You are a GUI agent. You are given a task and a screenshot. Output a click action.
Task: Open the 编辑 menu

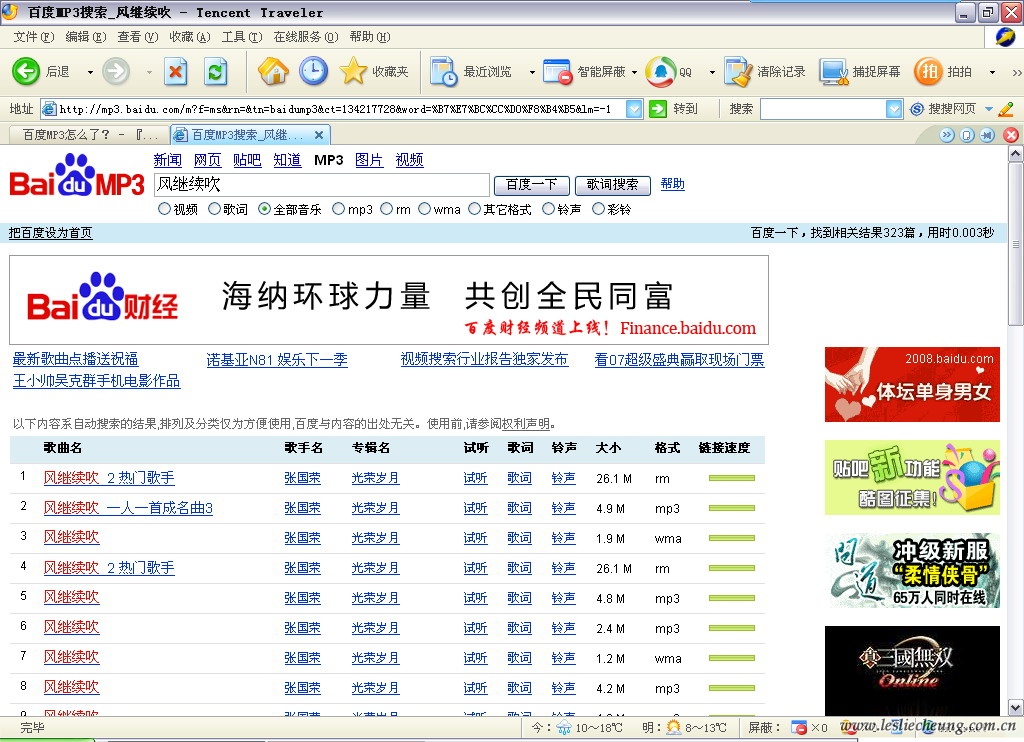click(x=86, y=37)
